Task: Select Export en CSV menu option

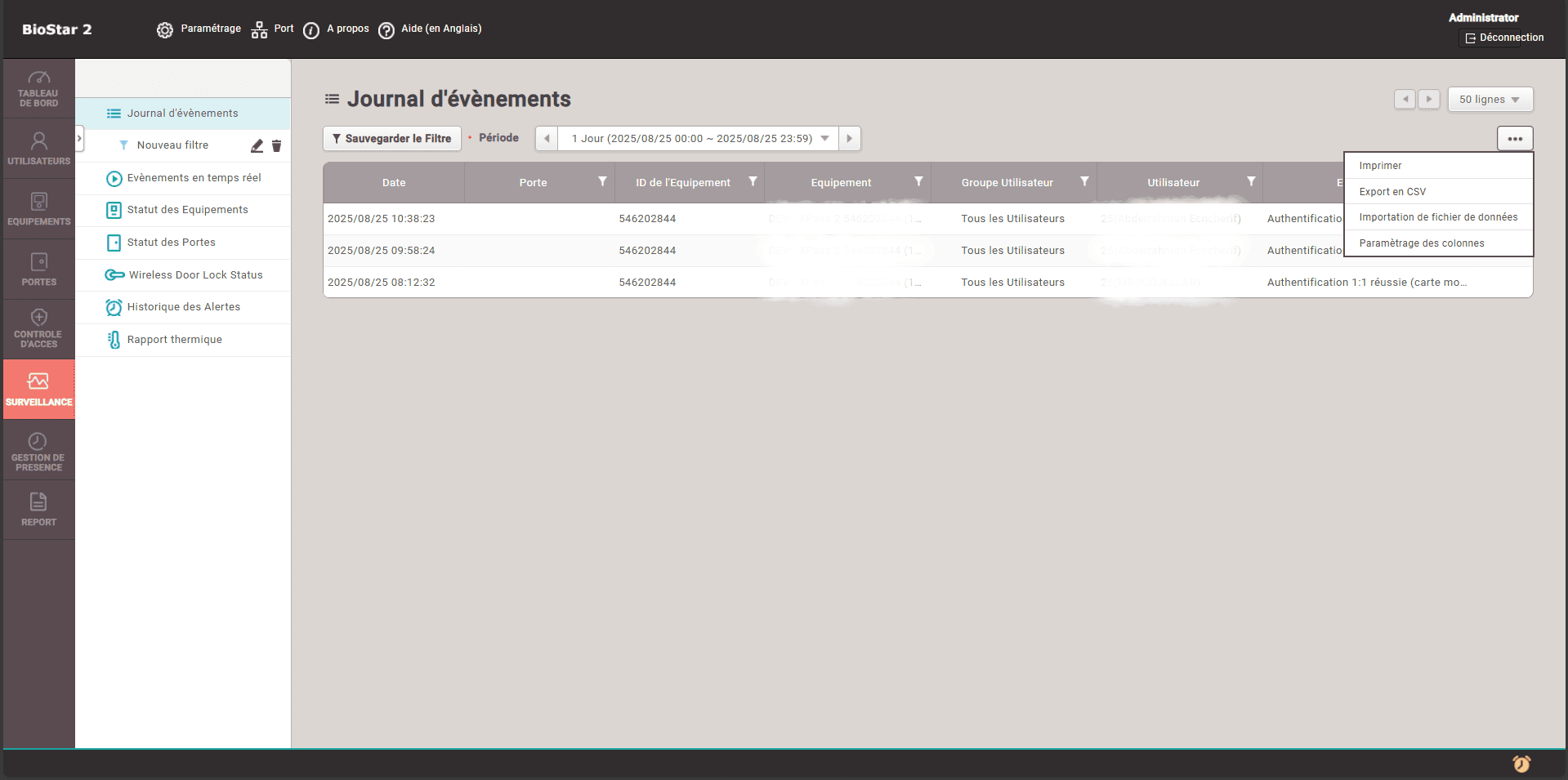Action: 1392,191
